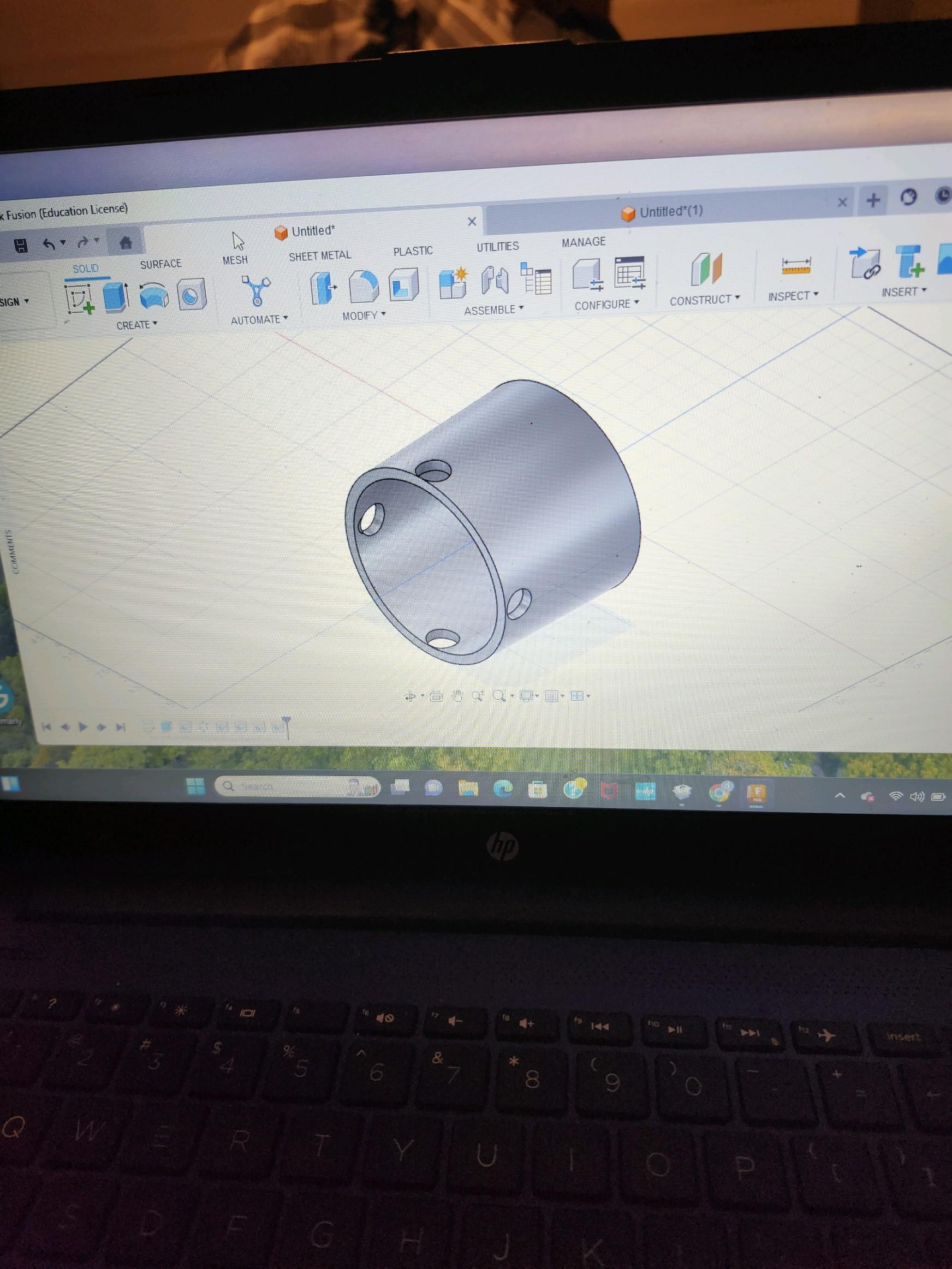
Task: Select the Joint tool
Action: tap(495, 280)
